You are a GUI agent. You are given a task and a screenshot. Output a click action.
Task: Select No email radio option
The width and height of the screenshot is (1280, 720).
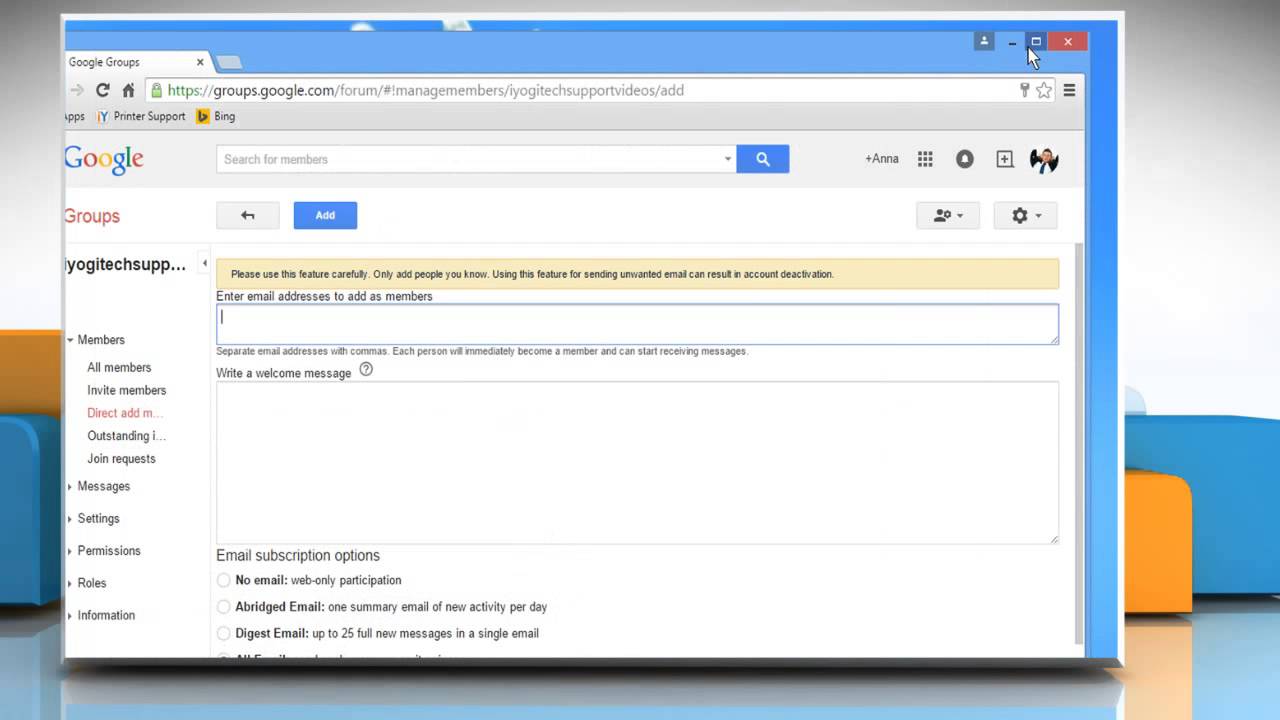pyautogui.click(x=223, y=580)
